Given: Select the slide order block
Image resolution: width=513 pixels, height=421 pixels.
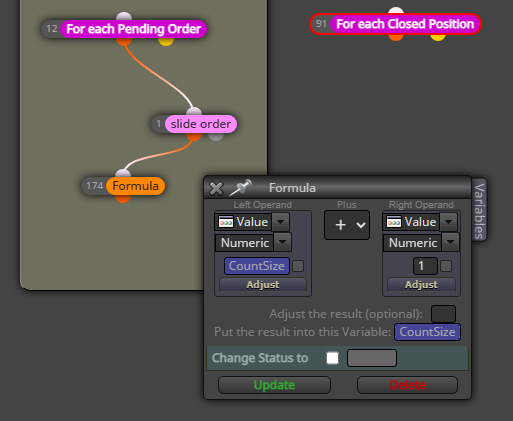Looking at the screenshot, I should click(201, 124).
